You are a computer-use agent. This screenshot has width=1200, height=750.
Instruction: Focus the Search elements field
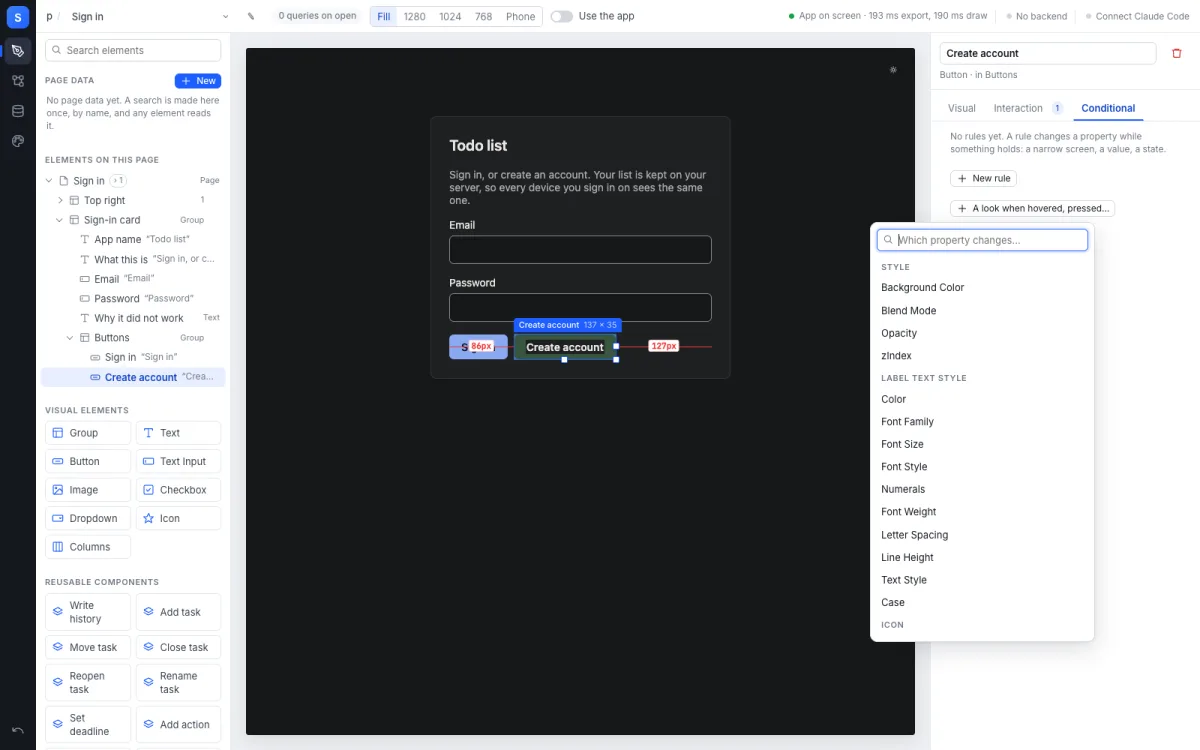133,50
